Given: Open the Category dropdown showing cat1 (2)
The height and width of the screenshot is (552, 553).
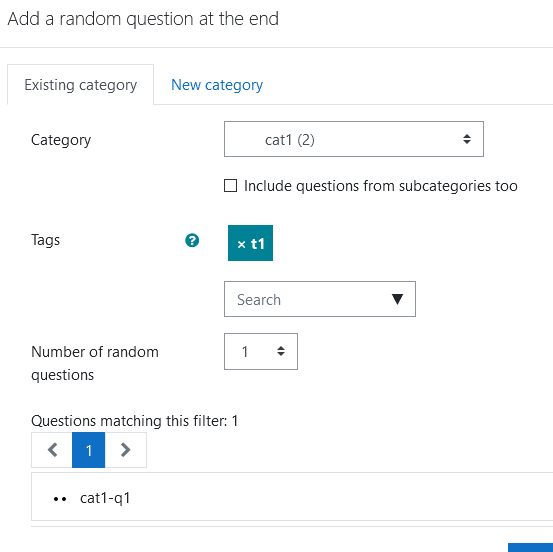Looking at the screenshot, I should click(x=354, y=139).
